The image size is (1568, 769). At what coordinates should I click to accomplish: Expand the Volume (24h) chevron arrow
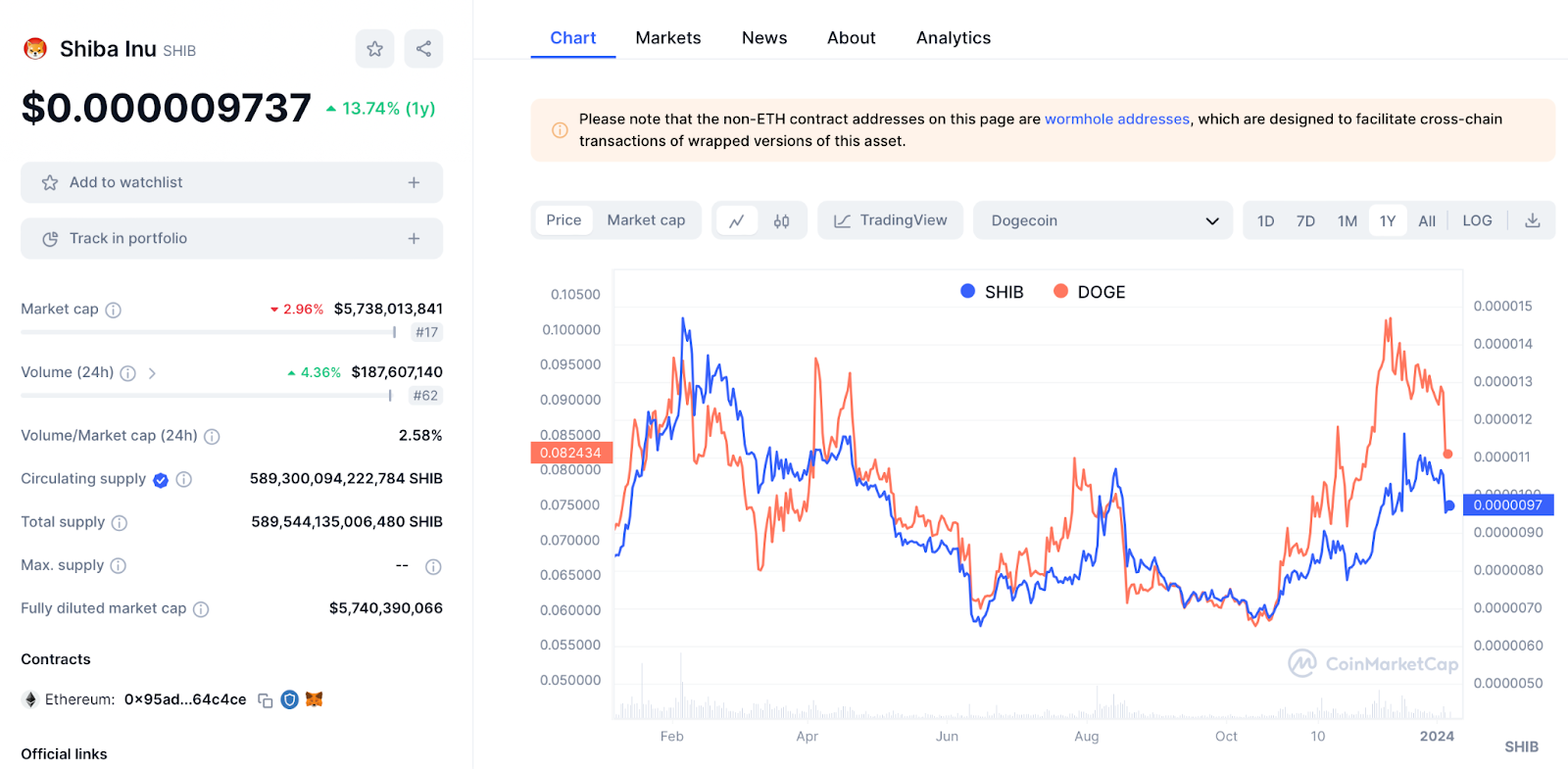point(152,373)
